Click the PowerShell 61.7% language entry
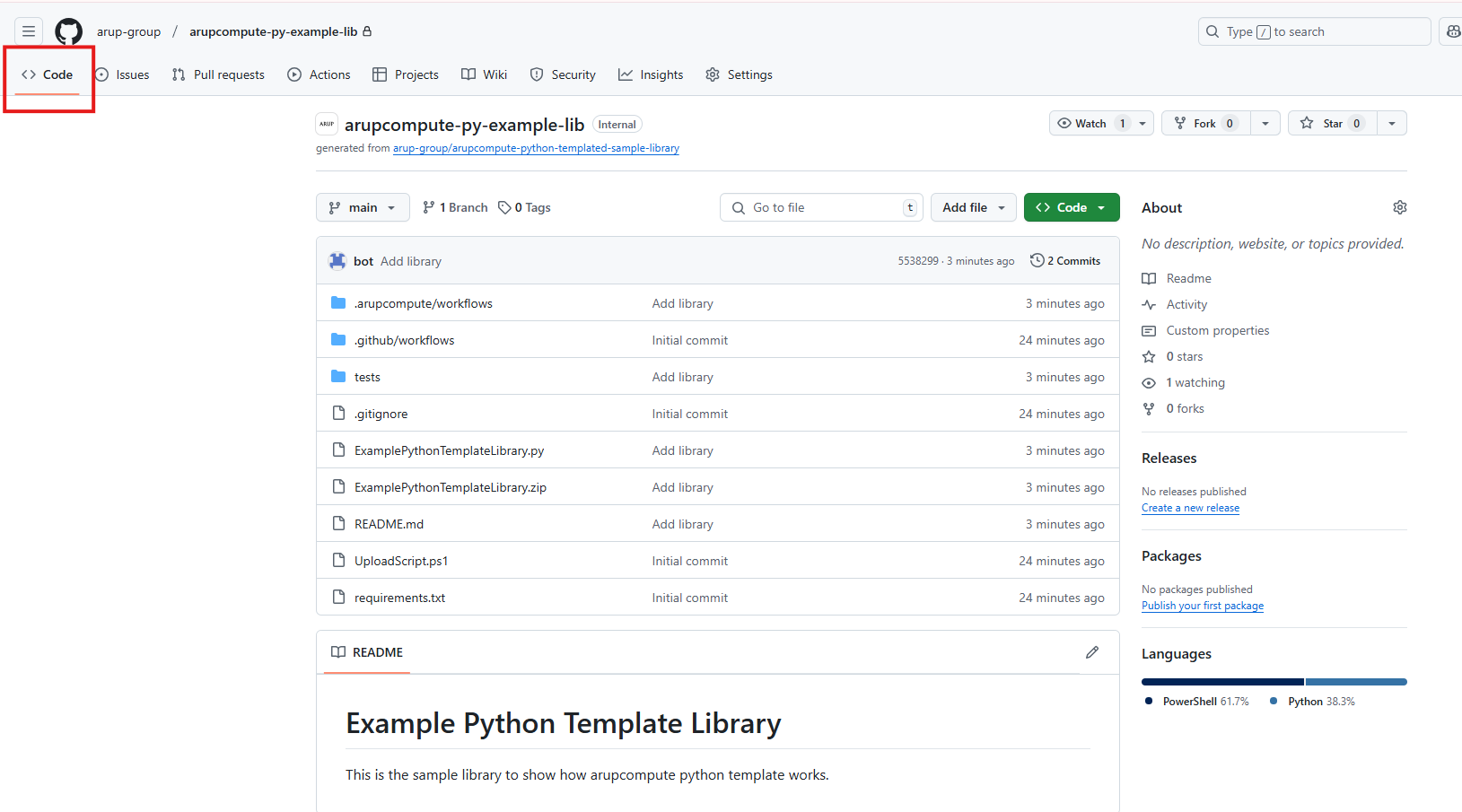1462x812 pixels. point(1197,702)
